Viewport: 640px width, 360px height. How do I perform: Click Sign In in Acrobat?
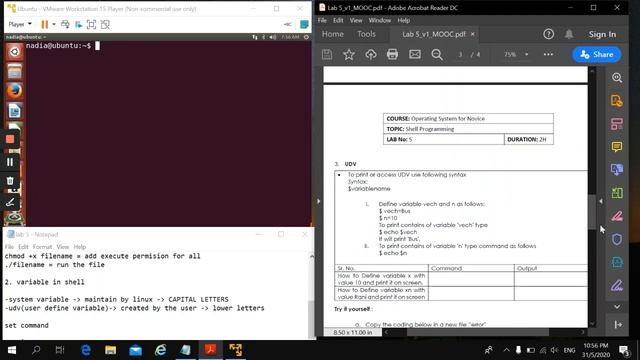[602, 34]
